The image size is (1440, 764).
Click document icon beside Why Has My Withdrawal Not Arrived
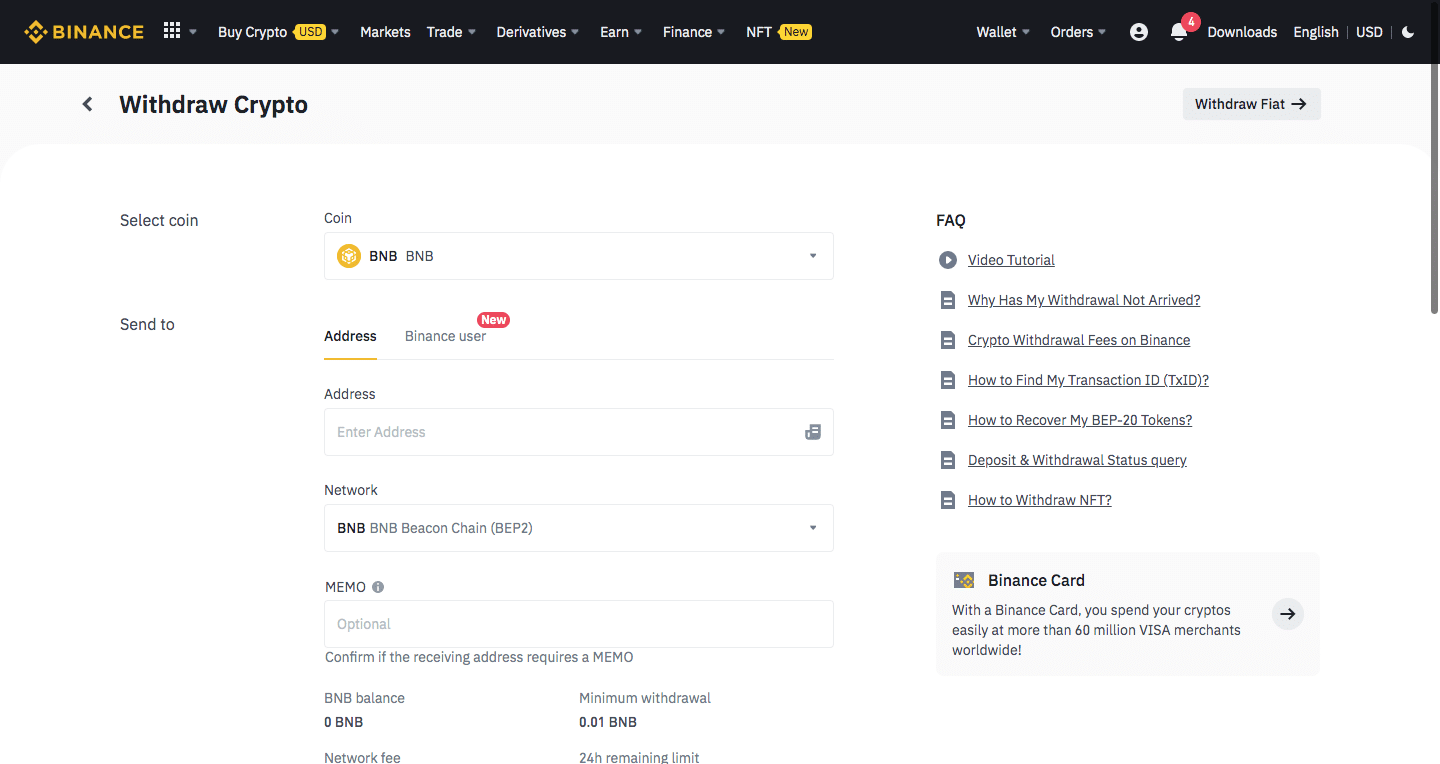pos(948,300)
